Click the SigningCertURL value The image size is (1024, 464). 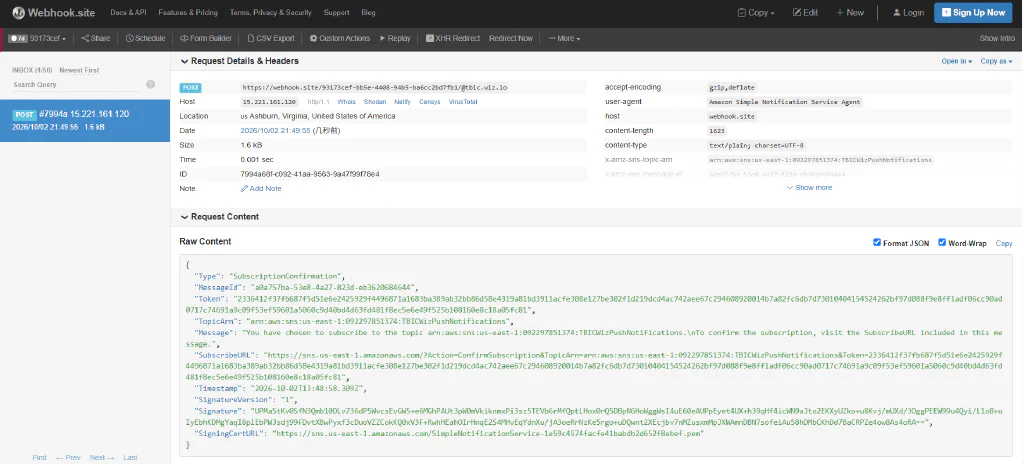[x=488, y=433]
